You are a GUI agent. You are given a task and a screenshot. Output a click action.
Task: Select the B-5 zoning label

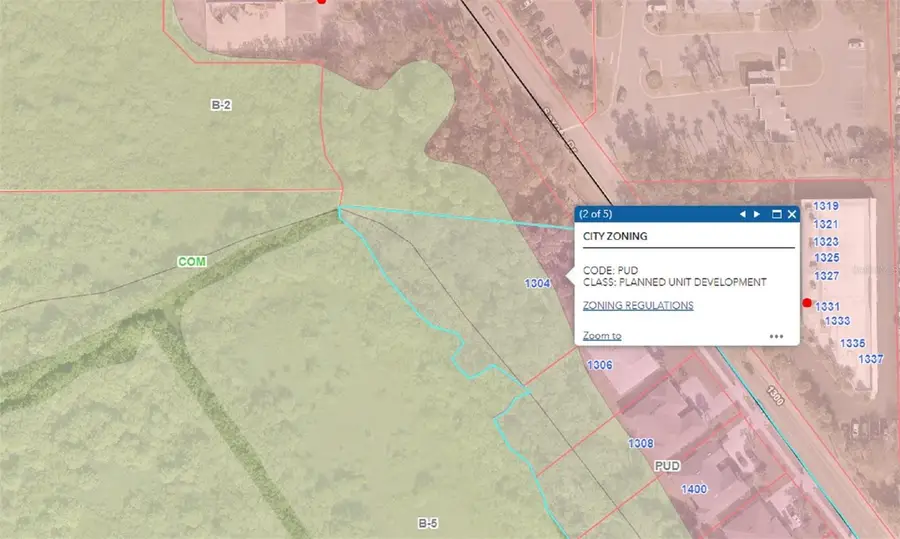428,523
